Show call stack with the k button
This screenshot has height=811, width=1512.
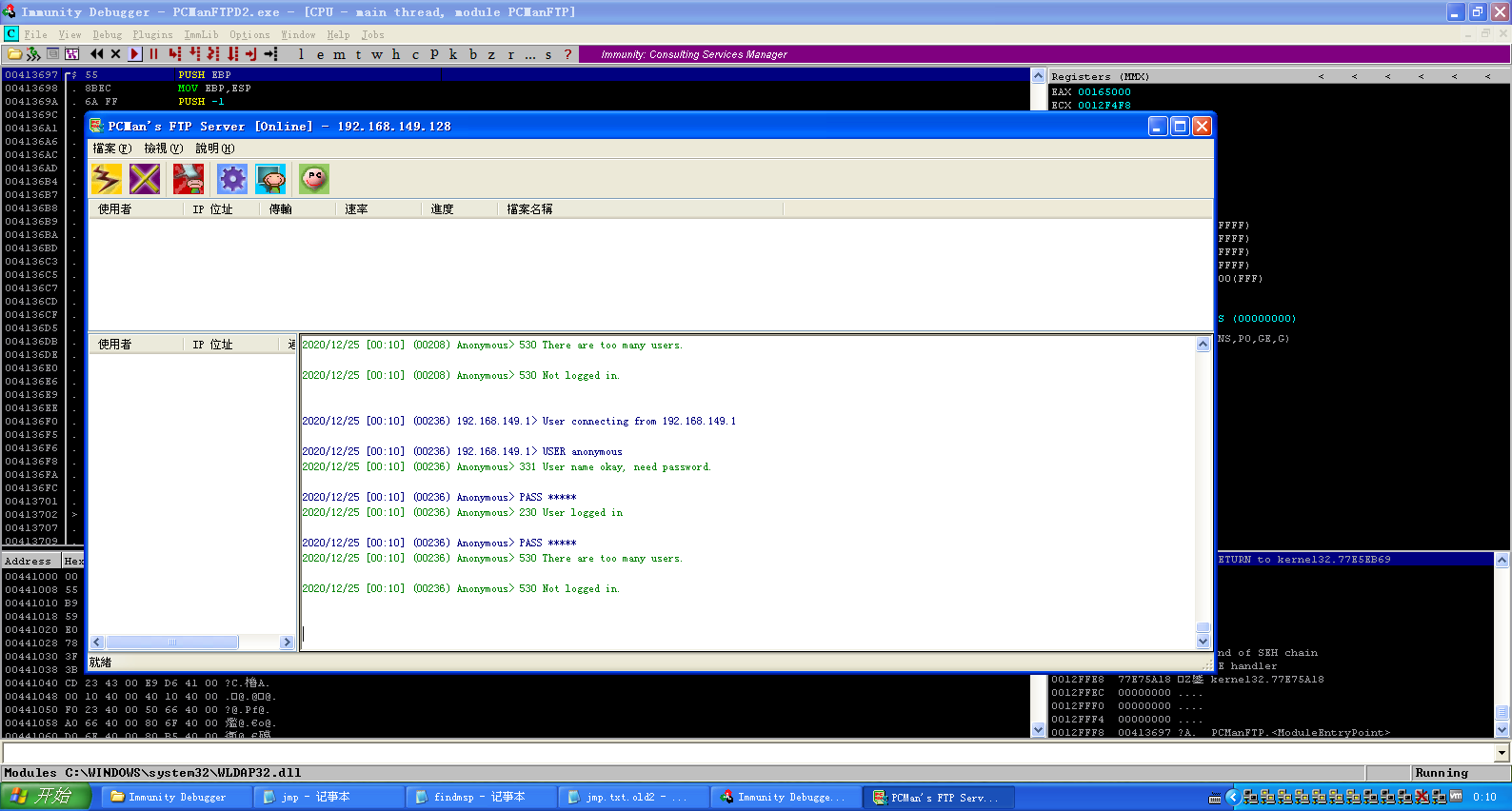[x=453, y=54]
